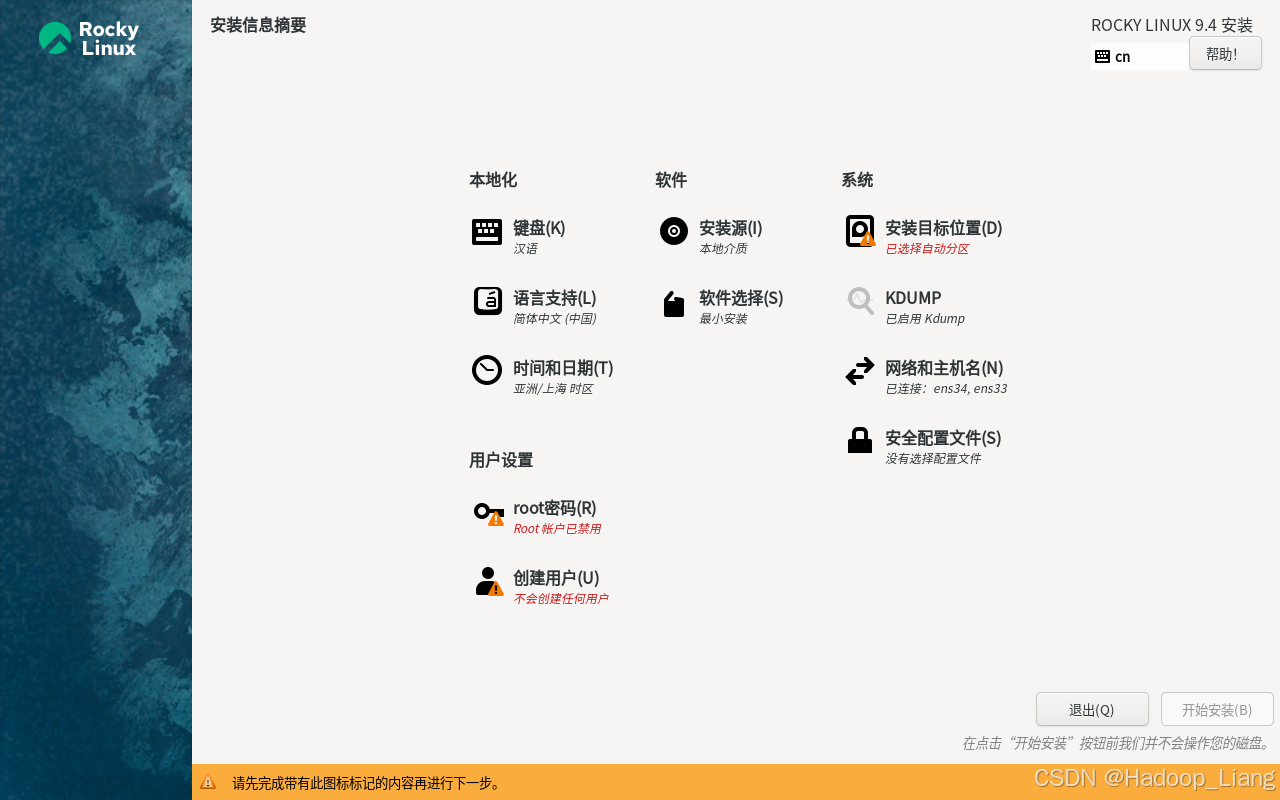Click the 退出(Q) button
1280x800 pixels.
click(x=1092, y=709)
